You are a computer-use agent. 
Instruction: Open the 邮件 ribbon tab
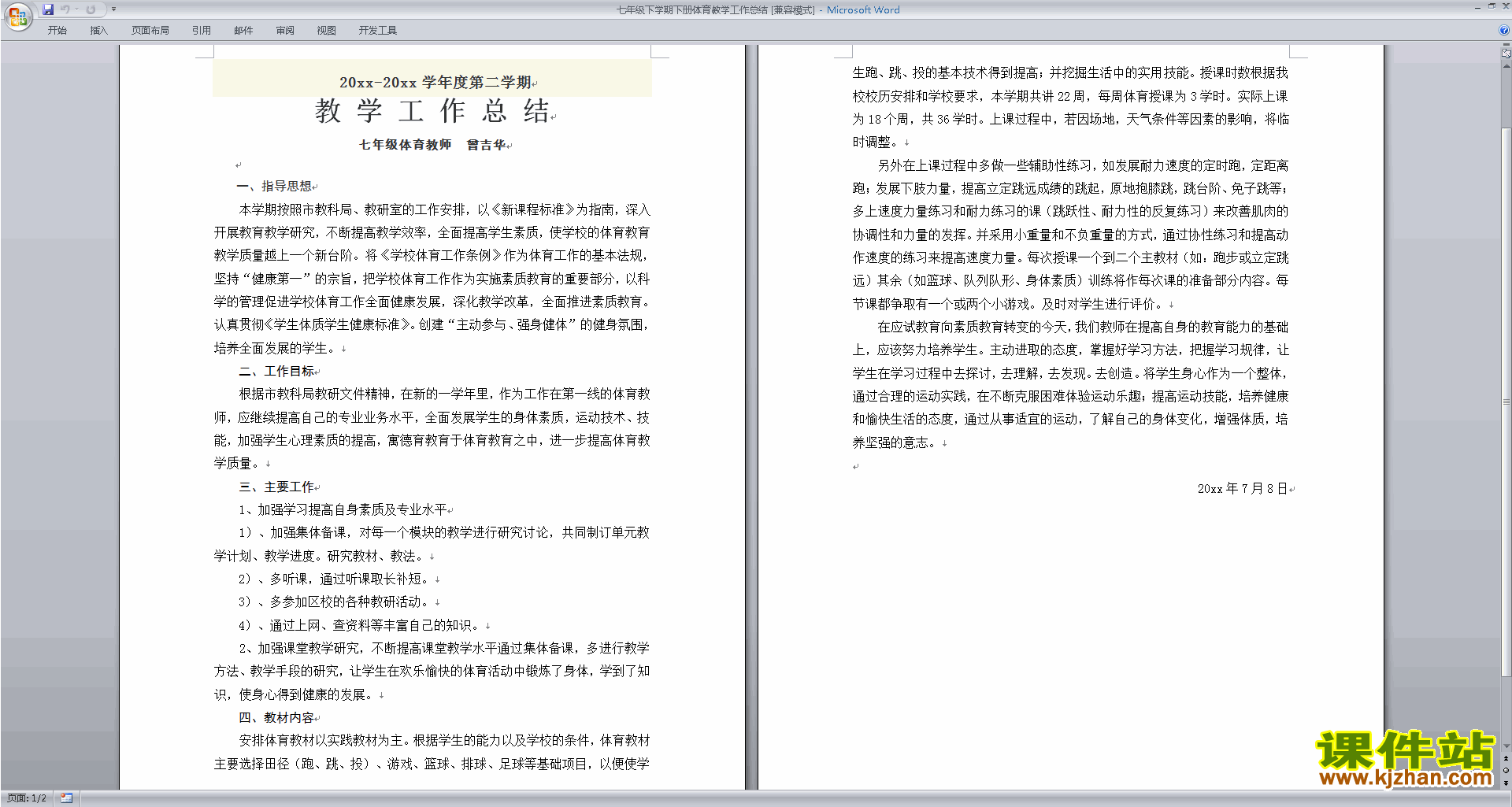point(243,31)
